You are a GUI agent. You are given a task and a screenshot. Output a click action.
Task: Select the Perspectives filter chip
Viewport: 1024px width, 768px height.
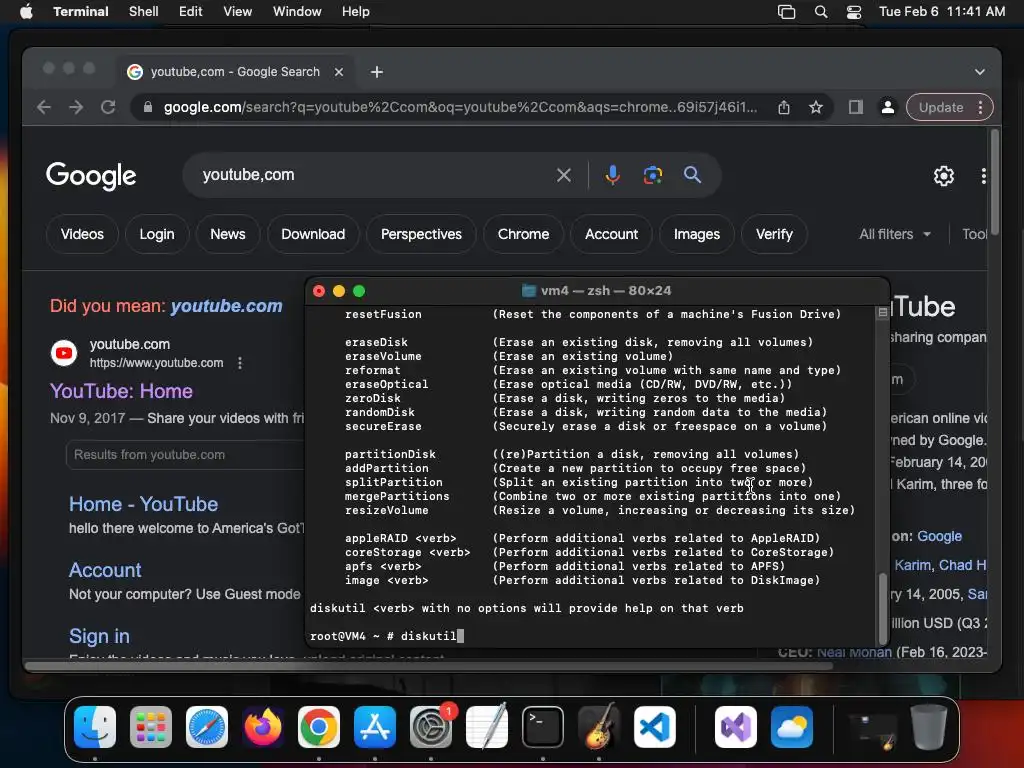421,234
